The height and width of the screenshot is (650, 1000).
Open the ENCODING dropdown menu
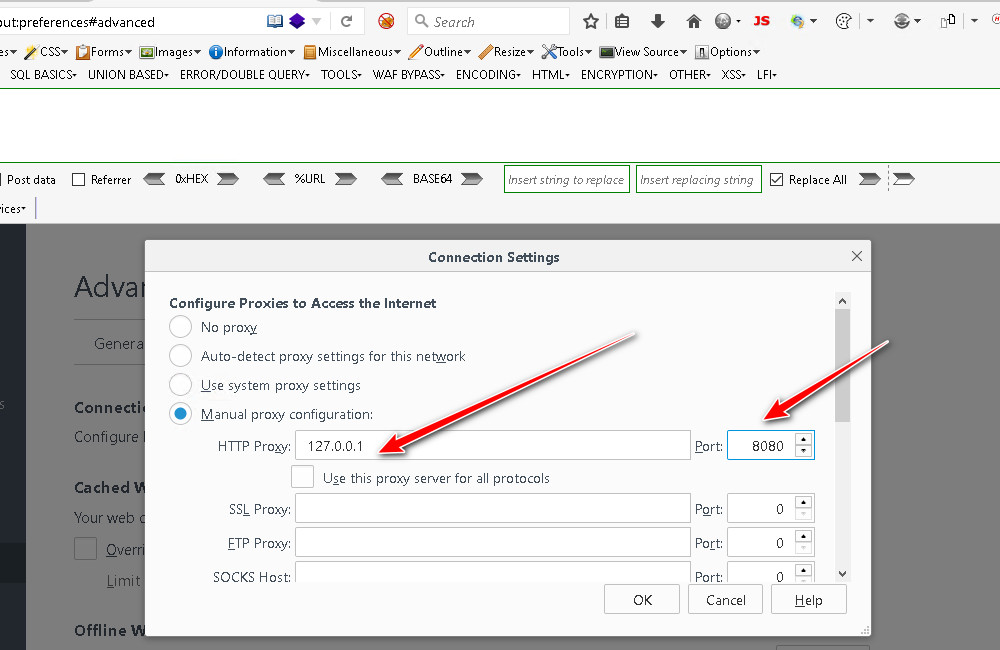[487, 74]
